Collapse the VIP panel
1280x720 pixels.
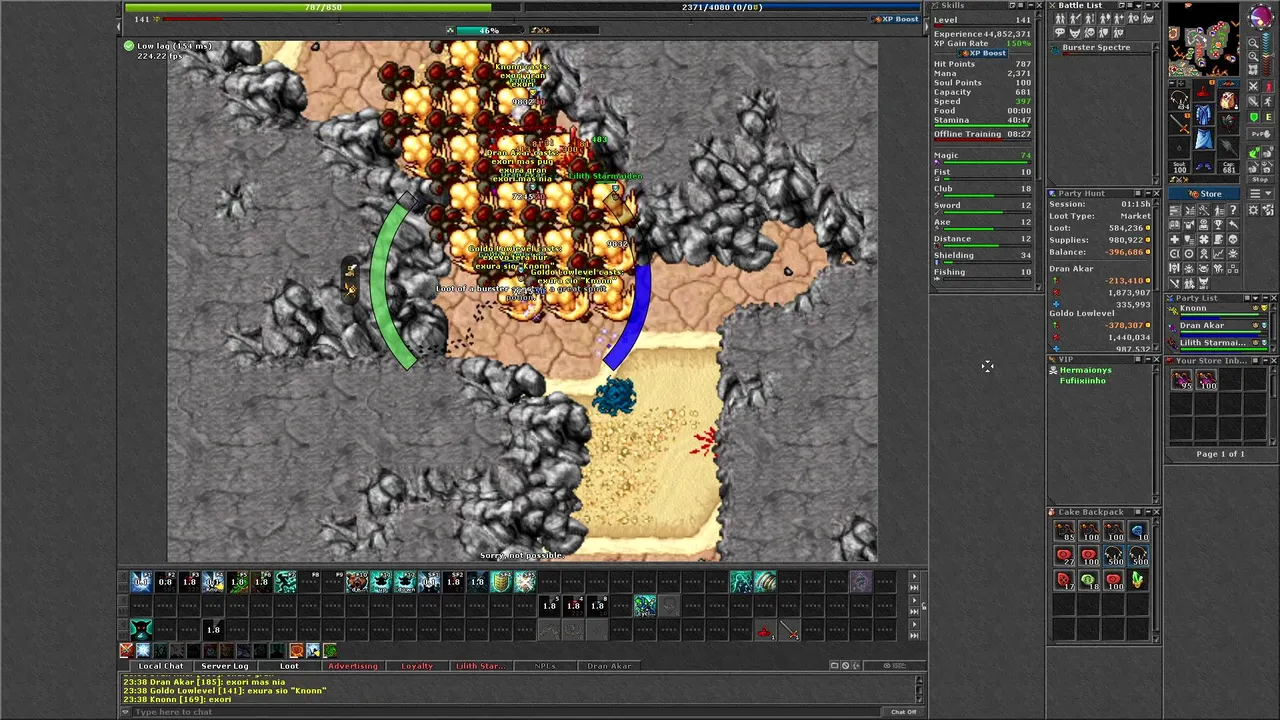(x=1148, y=359)
